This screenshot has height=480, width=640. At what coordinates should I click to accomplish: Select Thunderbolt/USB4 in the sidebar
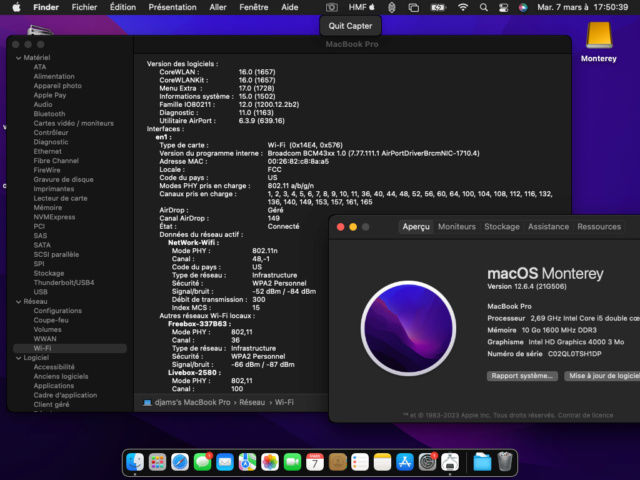coord(64,282)
